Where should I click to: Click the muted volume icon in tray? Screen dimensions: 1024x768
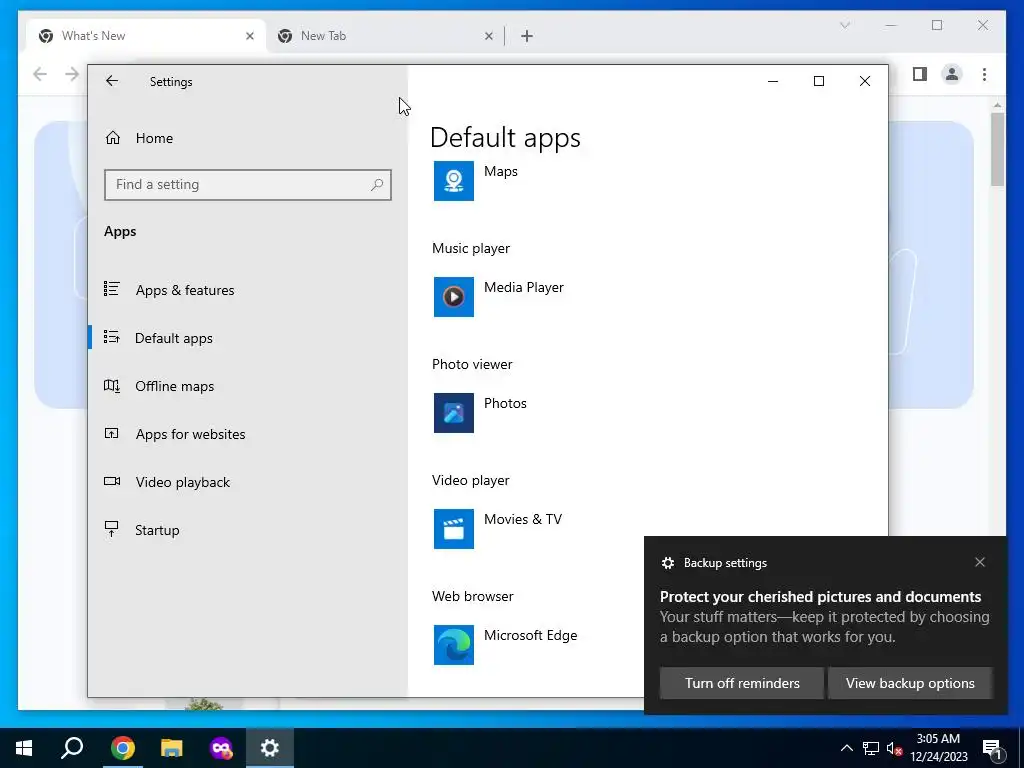894,748
